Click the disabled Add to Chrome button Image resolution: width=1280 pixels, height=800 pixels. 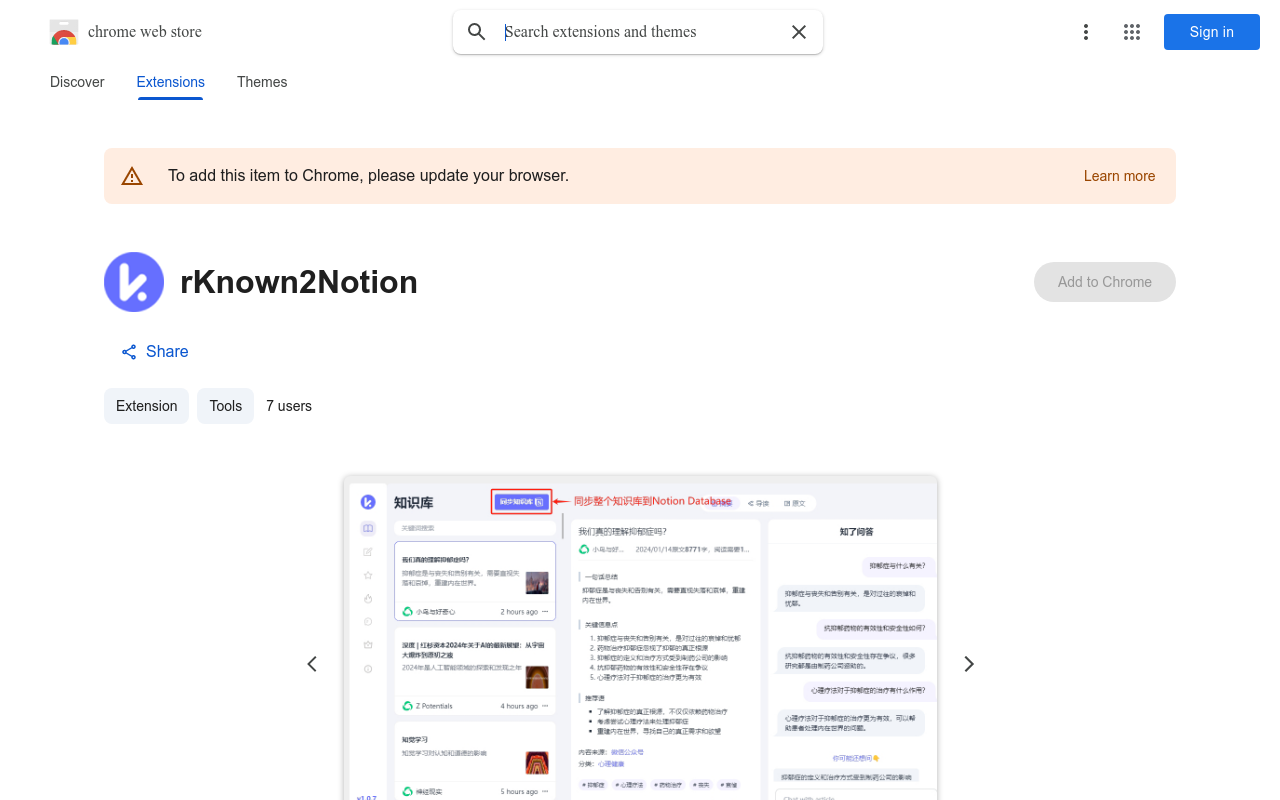click(1105, 282)
